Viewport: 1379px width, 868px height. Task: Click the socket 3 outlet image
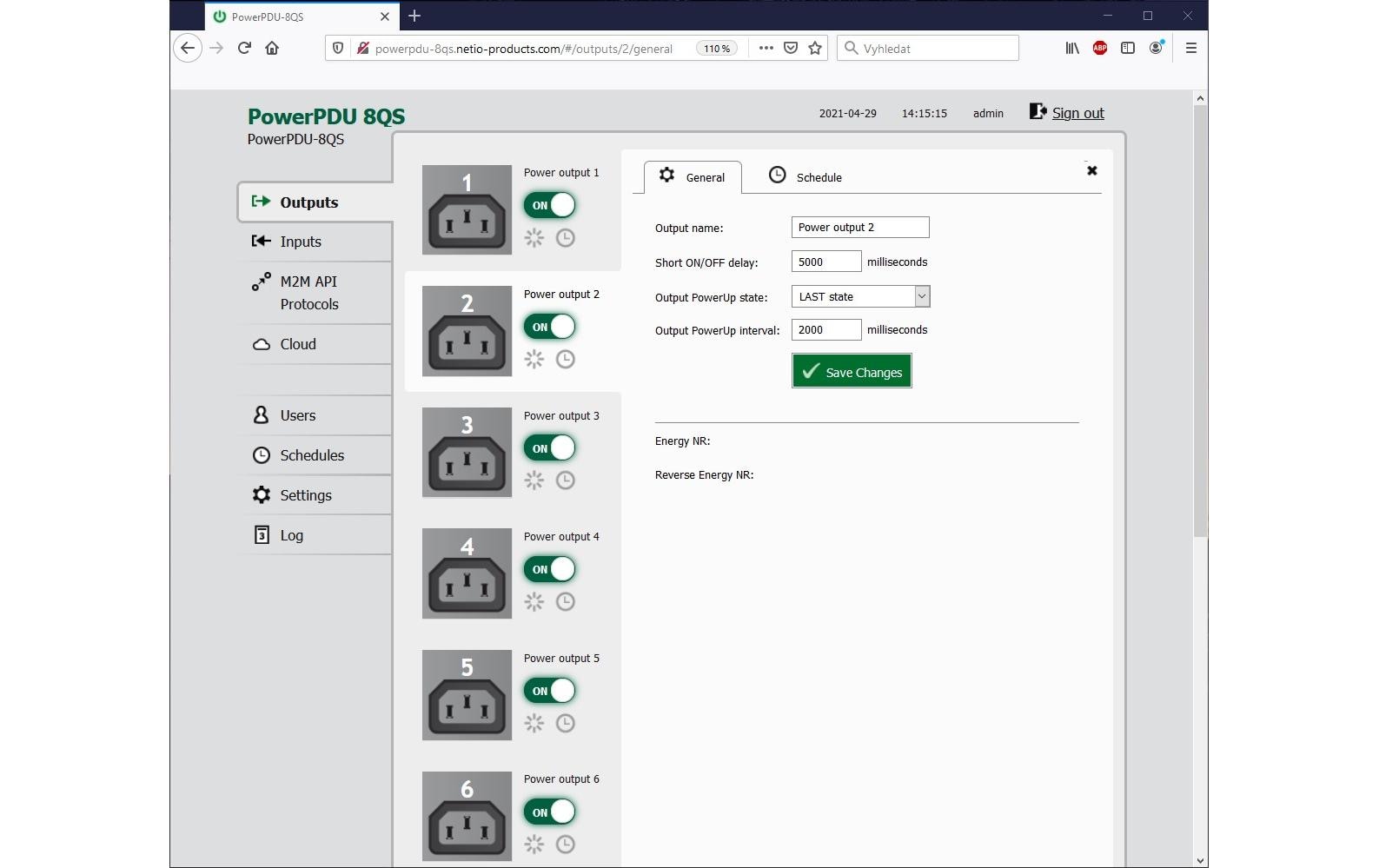coord(467,452)
